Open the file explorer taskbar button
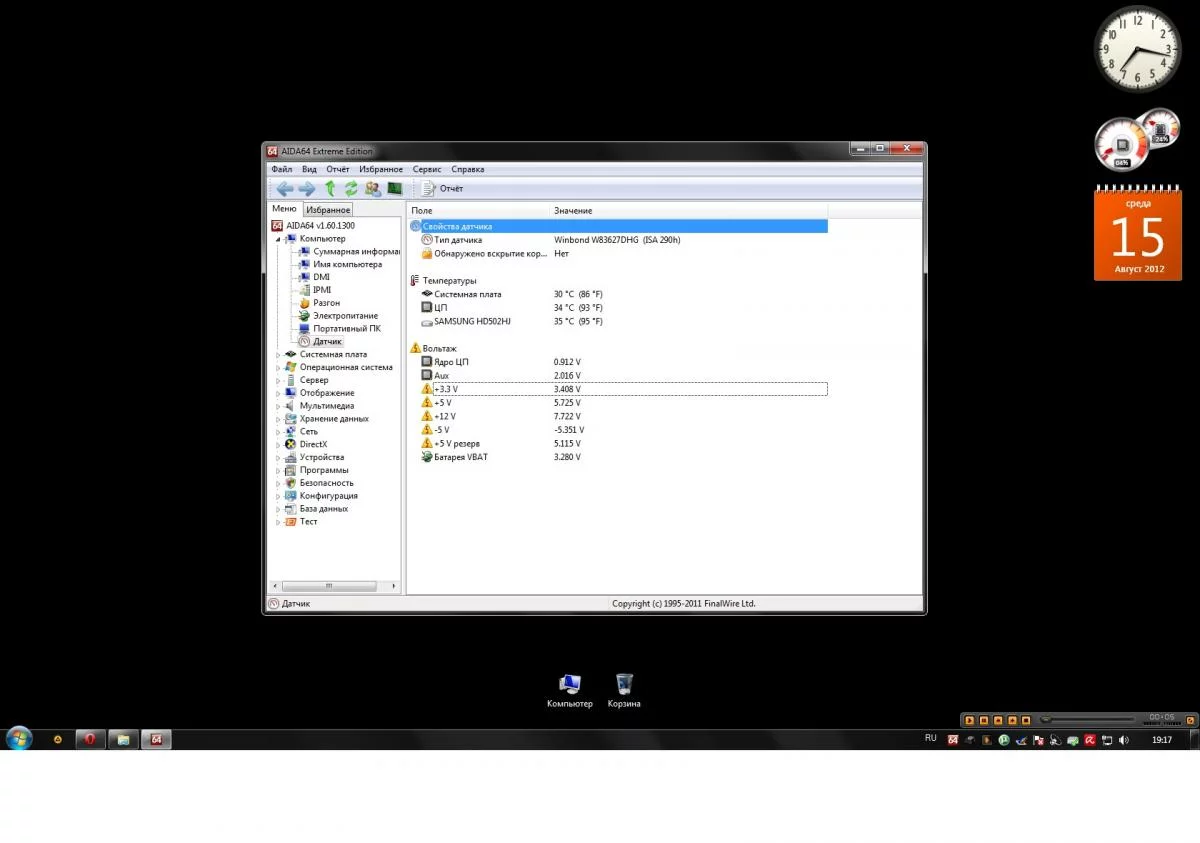This screenshot has width=1200, height=843. pyautogui.click(x=123, y=739)
